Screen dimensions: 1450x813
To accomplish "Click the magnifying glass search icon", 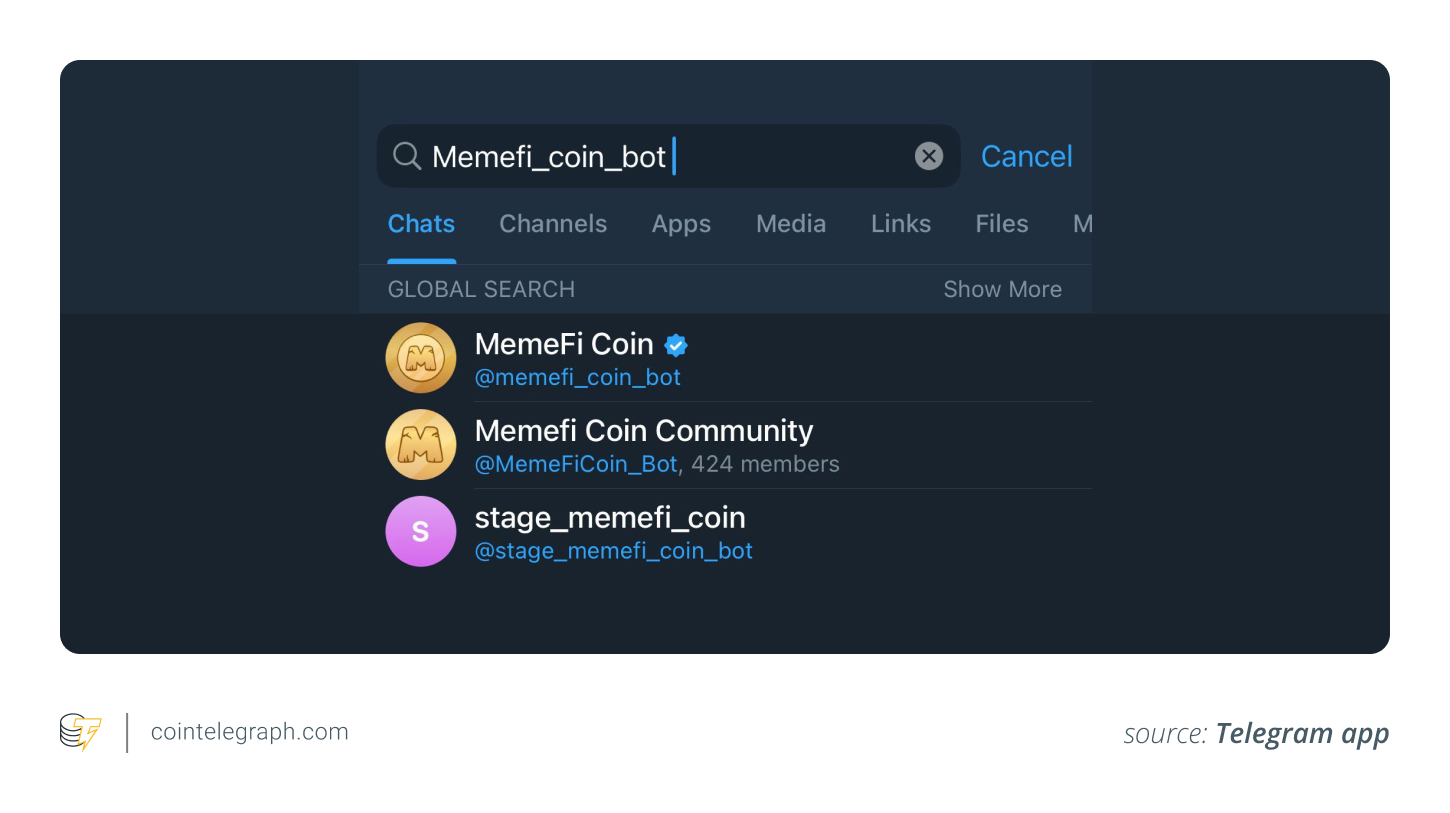I will point(406,156).
